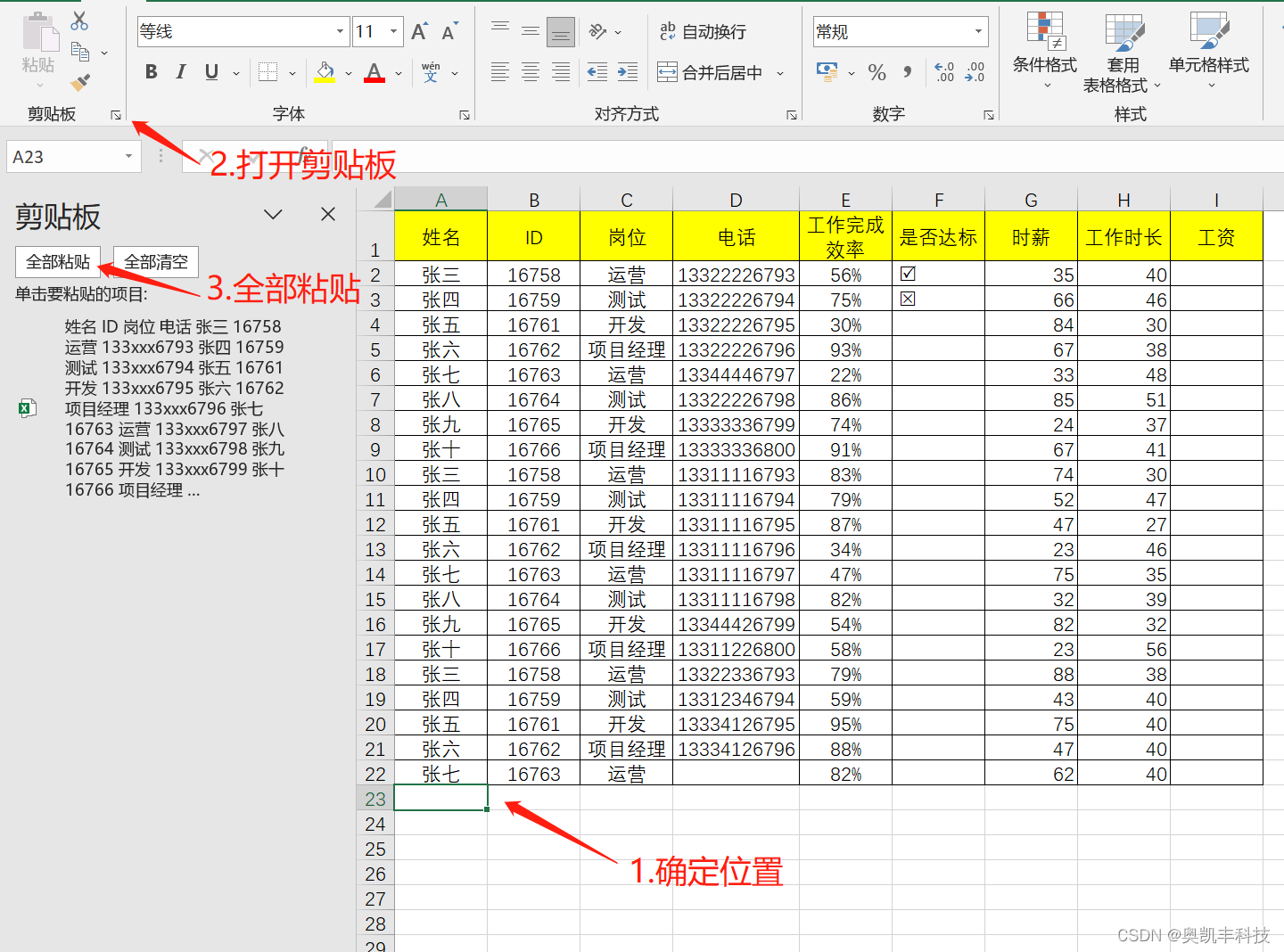Open Conditional Formatting (条件格式) menu

pyautogui.click(x=1045, y=50)
